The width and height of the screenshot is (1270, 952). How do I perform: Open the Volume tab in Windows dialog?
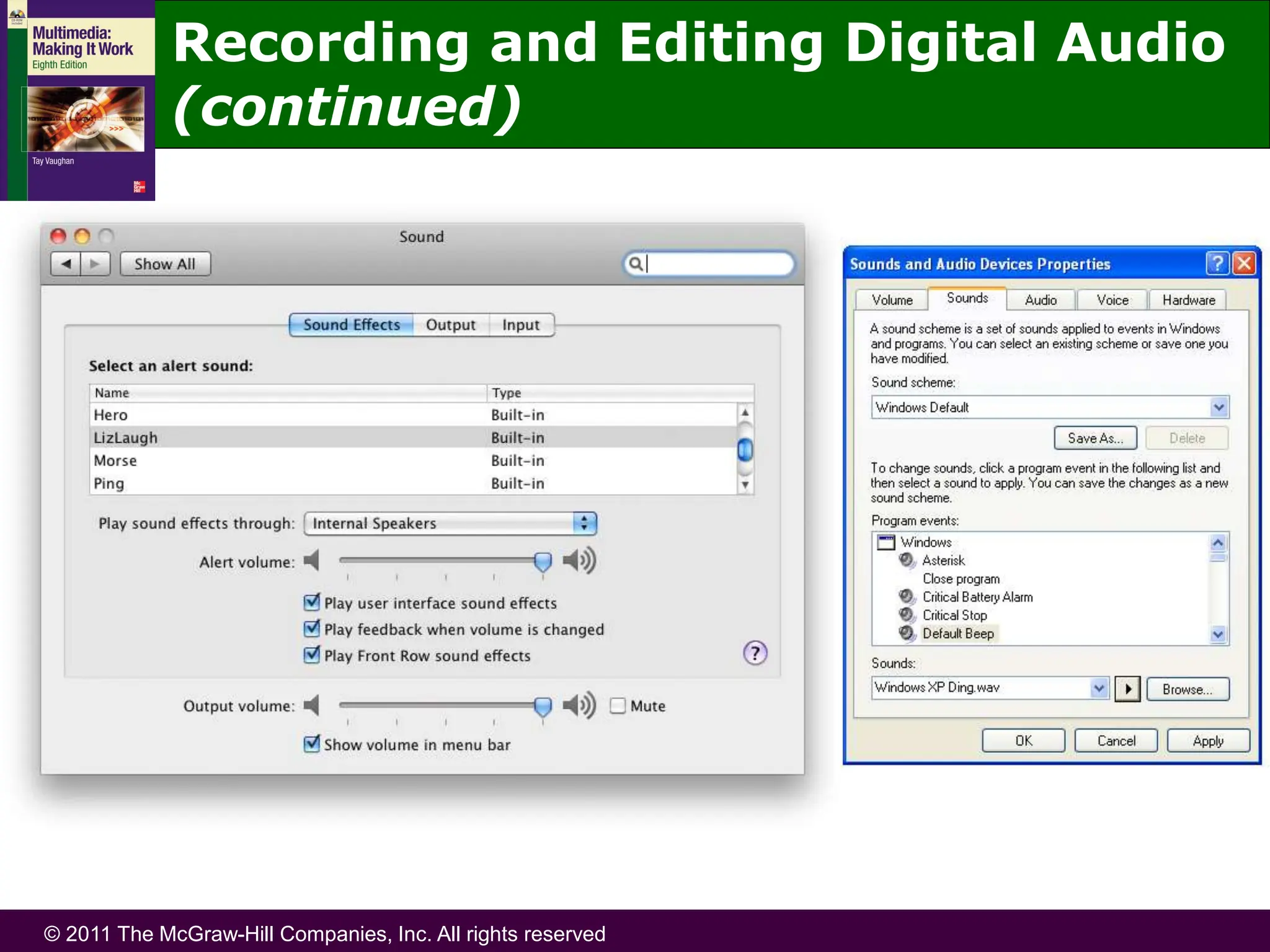pos(892,300)
